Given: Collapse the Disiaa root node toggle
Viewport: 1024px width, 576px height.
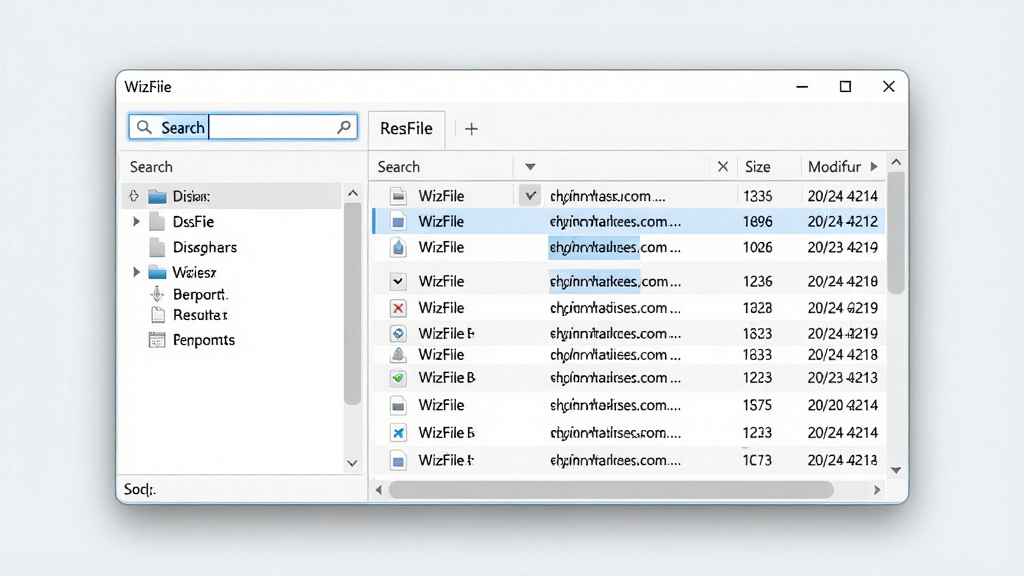Looking at the screenshot, I should click(134, 196).
